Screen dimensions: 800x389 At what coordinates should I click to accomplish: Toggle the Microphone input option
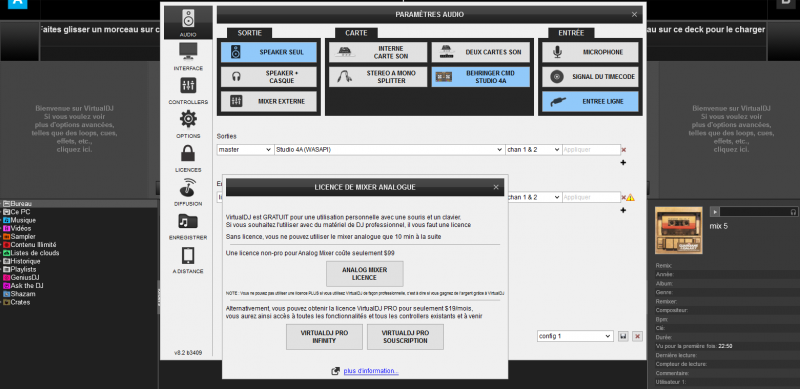[590, 52]
